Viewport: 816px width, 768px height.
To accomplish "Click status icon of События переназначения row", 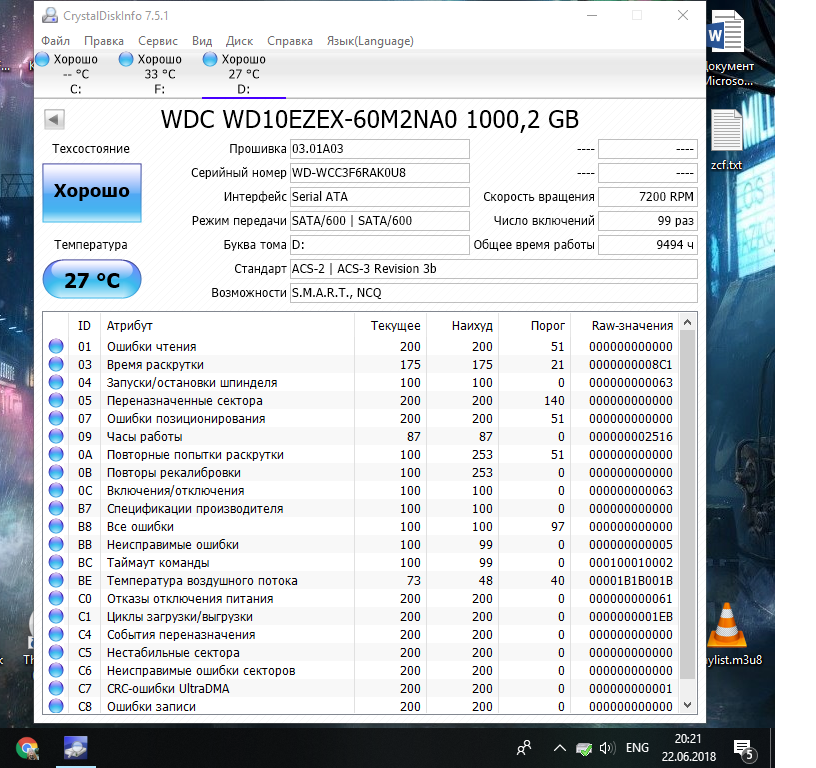I will [56, 634].
